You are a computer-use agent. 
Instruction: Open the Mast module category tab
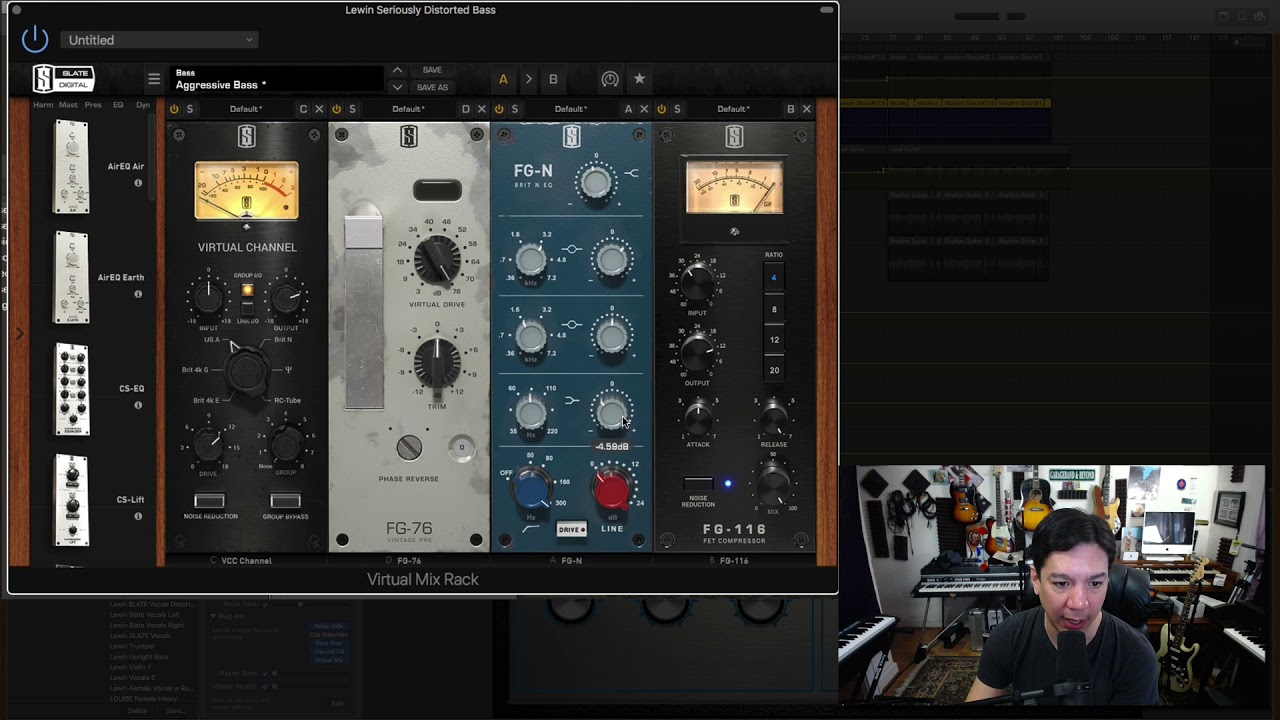pyautogui.click(x=68, y=105)
